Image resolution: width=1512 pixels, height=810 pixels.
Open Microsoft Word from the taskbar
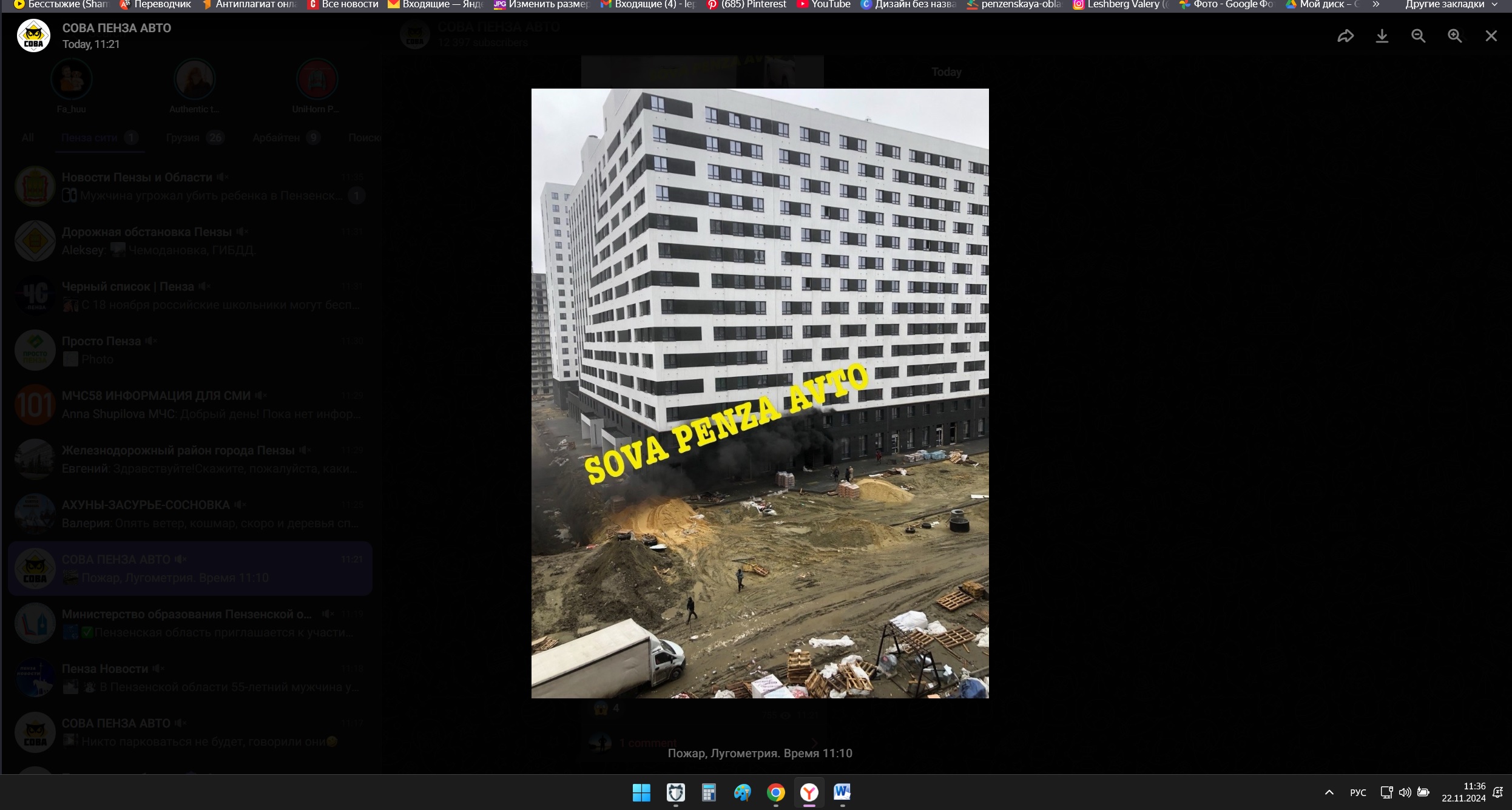pos(842,792)
